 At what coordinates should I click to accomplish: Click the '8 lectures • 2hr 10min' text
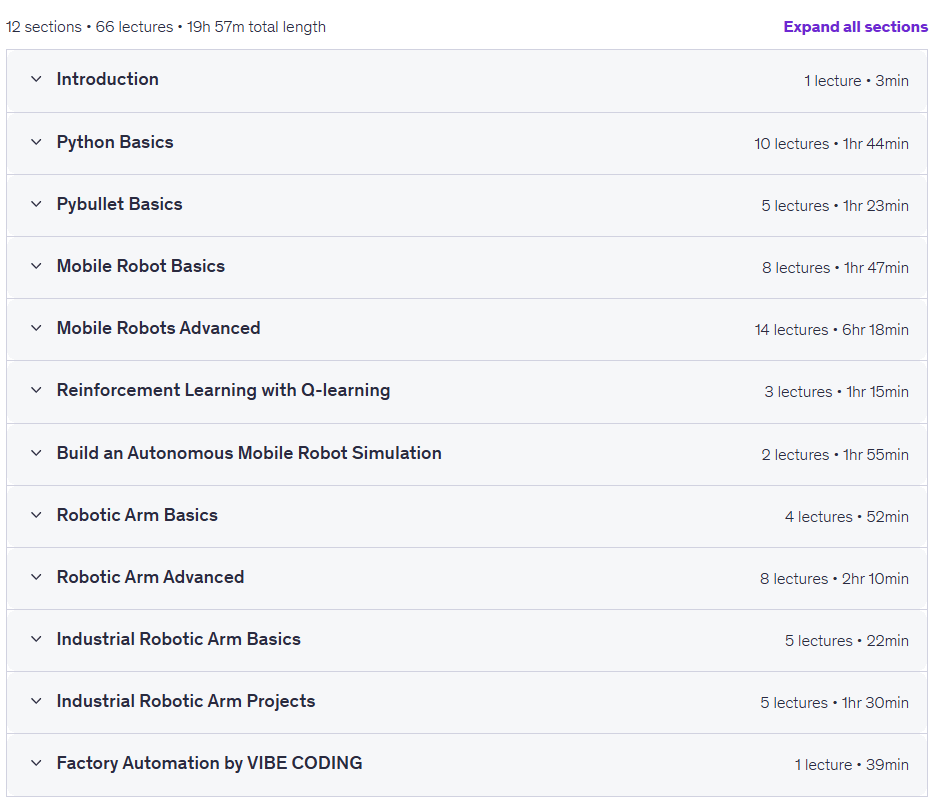pos(834,579)
